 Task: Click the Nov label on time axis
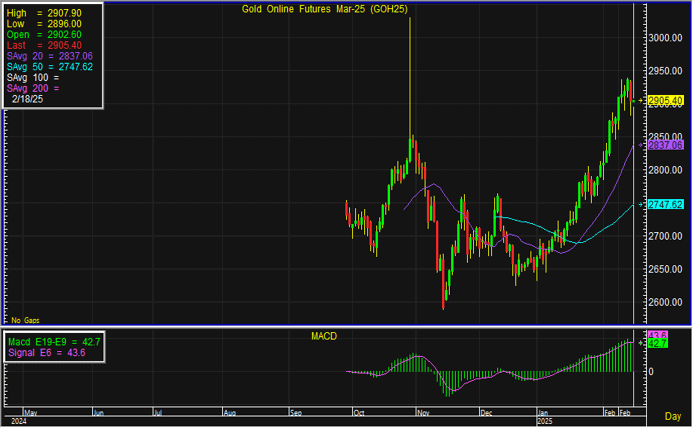421,411
